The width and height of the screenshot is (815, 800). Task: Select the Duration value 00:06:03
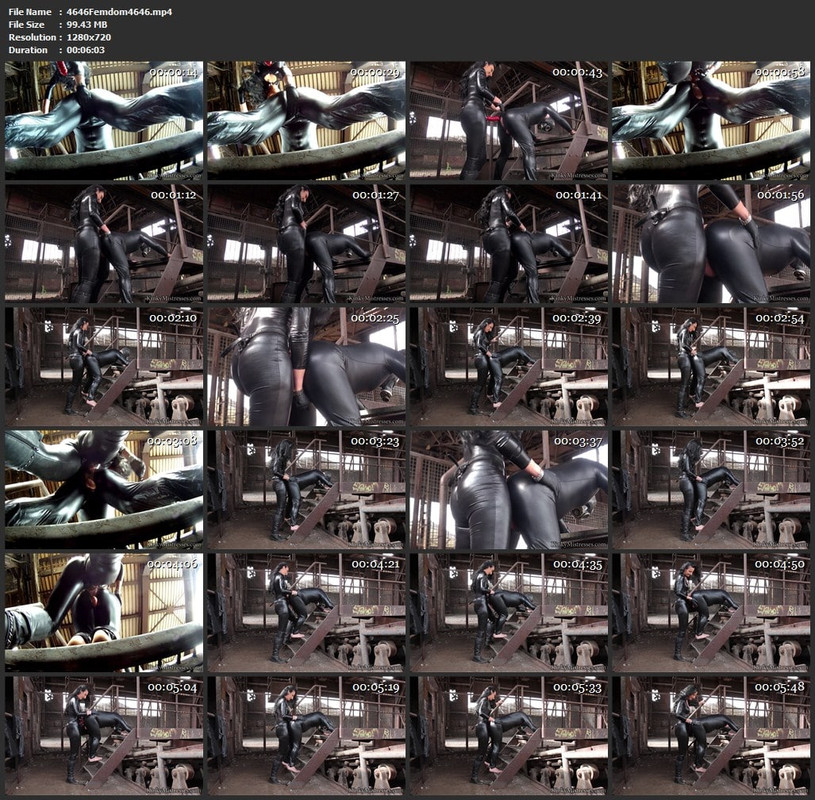pyautogui.click(x=86, y=50)
